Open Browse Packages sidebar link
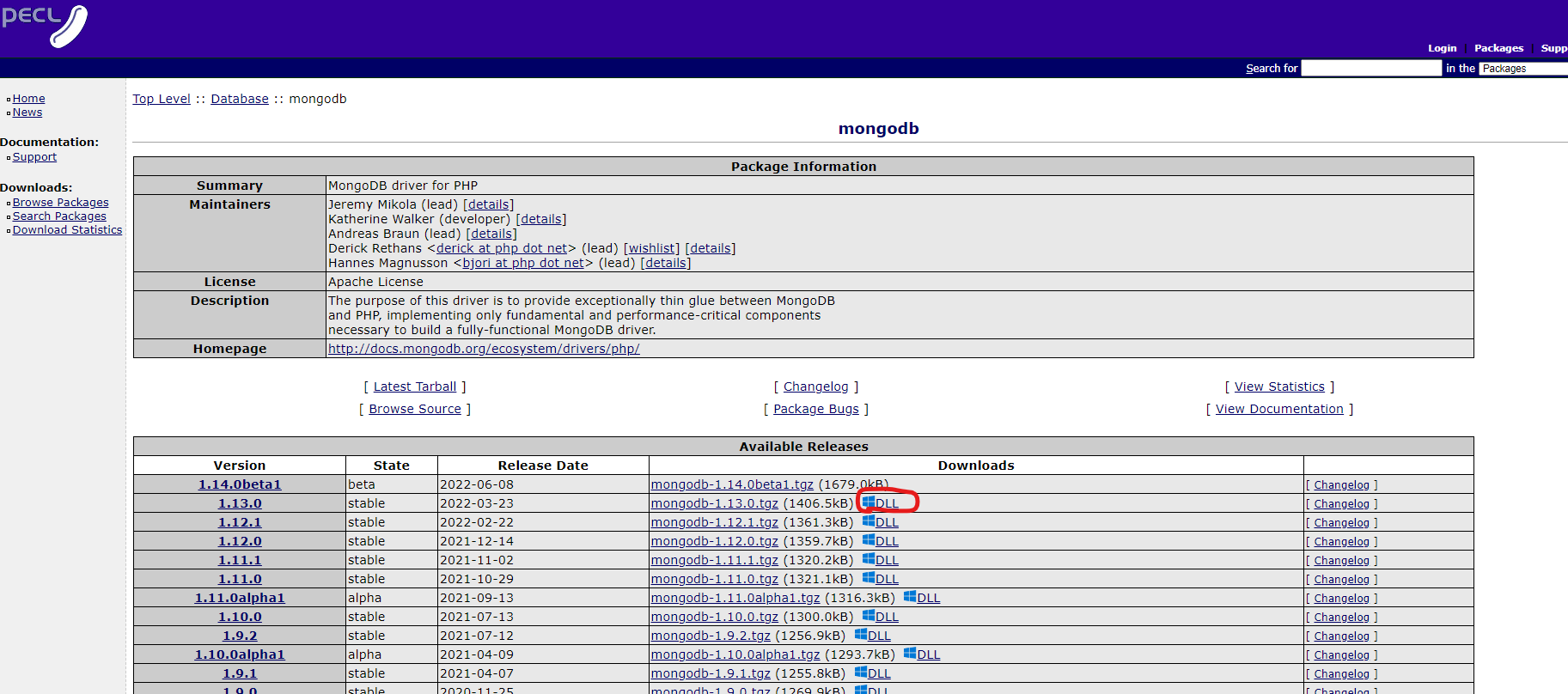 [x=60, y=203]
